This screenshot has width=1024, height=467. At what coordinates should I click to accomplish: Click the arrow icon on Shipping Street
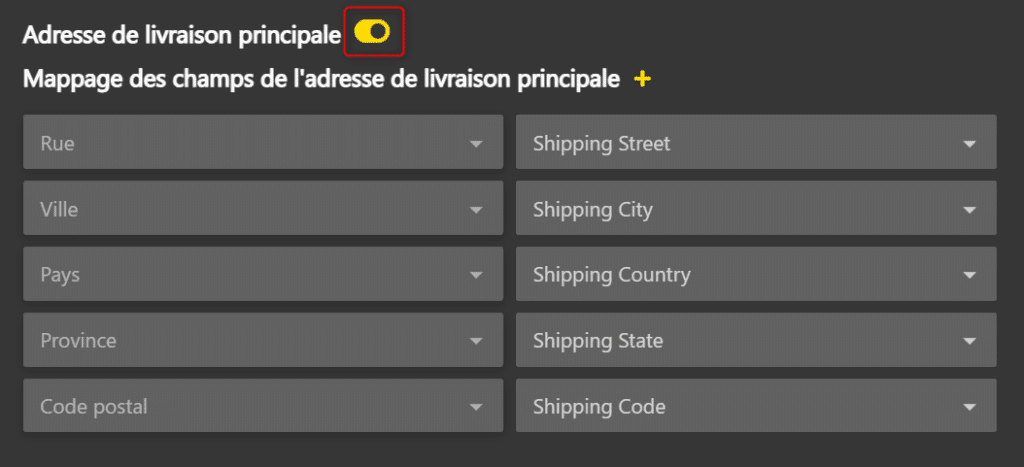point(969,144)
